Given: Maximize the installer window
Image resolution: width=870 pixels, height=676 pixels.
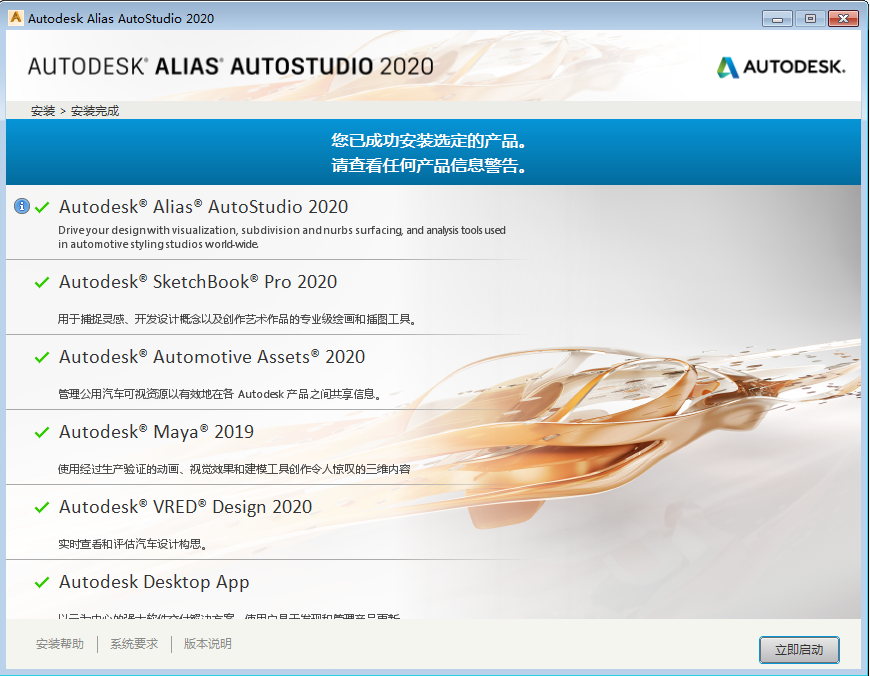Looking at the screenshot, I should pyautogui.click(x=810, y=19).
